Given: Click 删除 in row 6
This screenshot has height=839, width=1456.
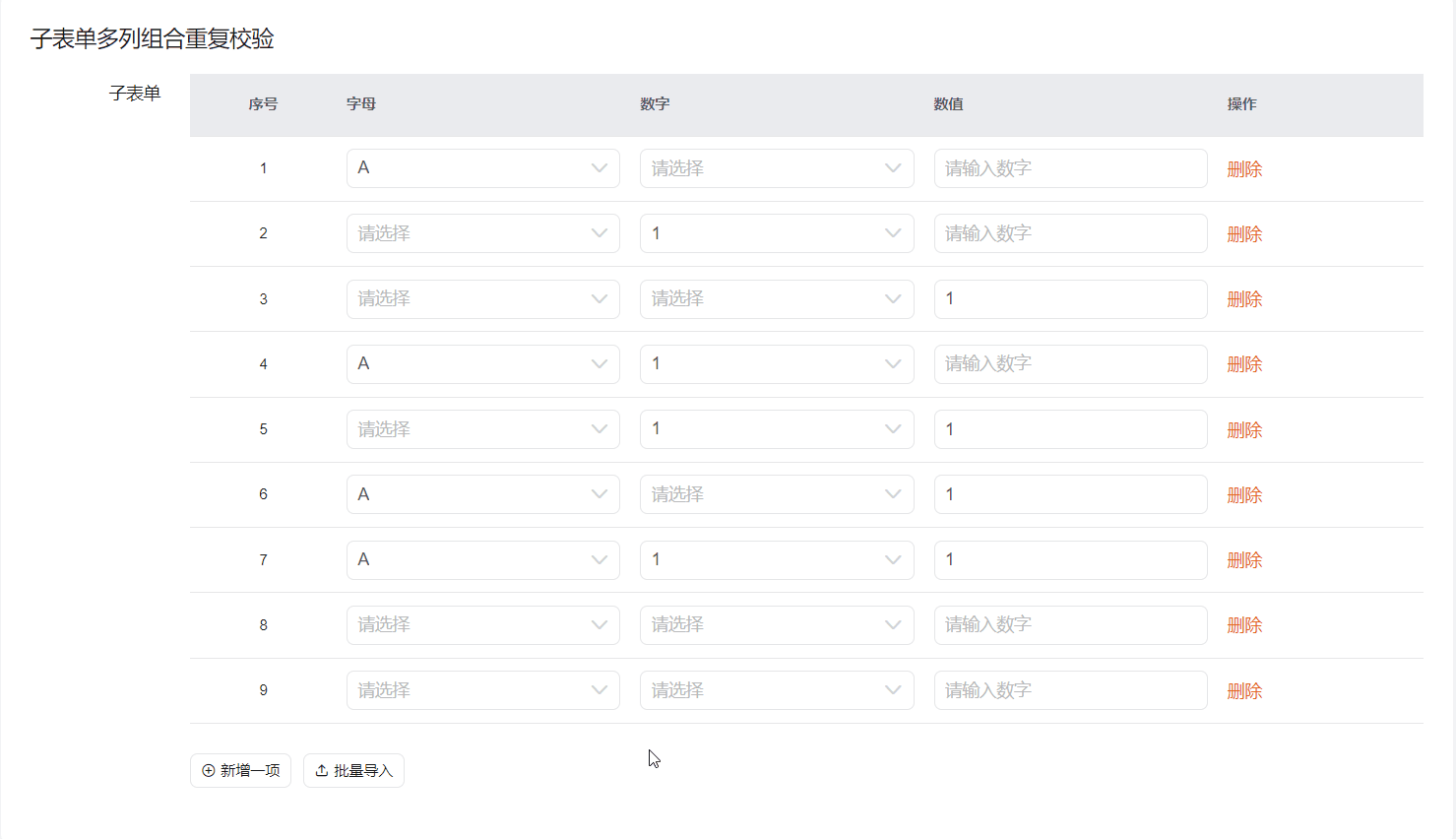Looking at the screenshot, I should pyautogui.click(x=1244, y=495).
